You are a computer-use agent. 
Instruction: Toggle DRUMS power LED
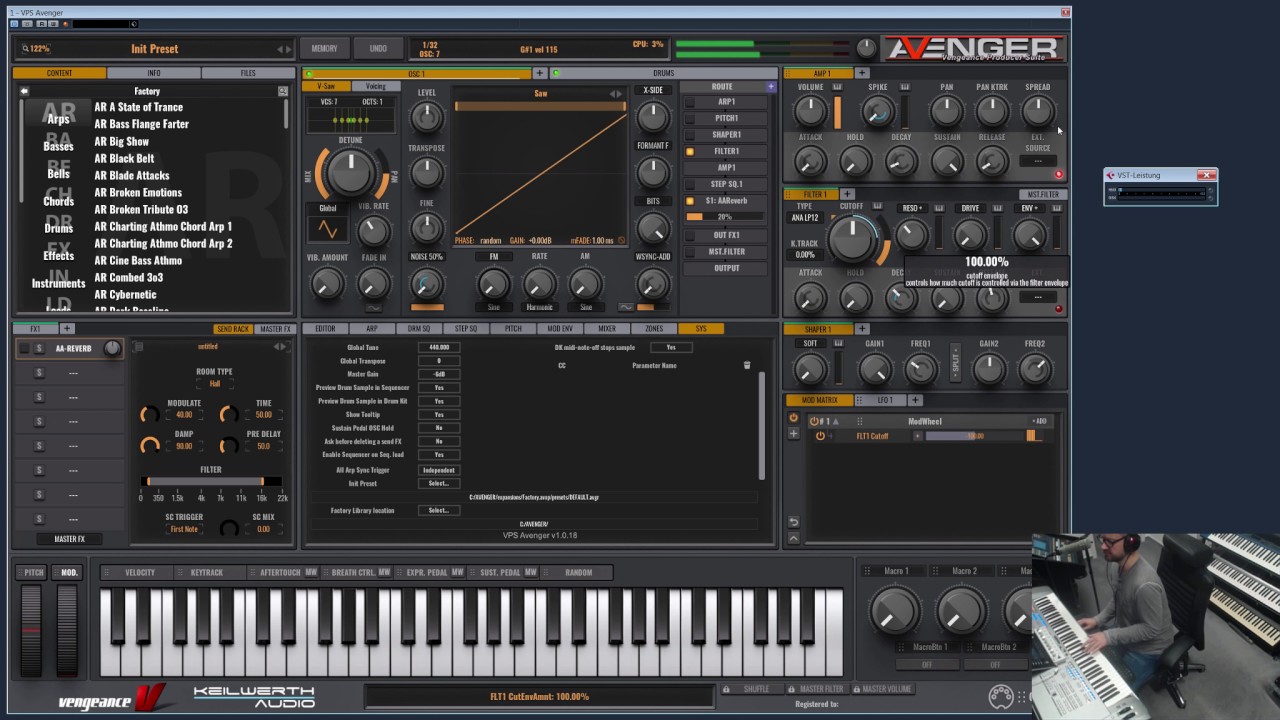point(556,73)
